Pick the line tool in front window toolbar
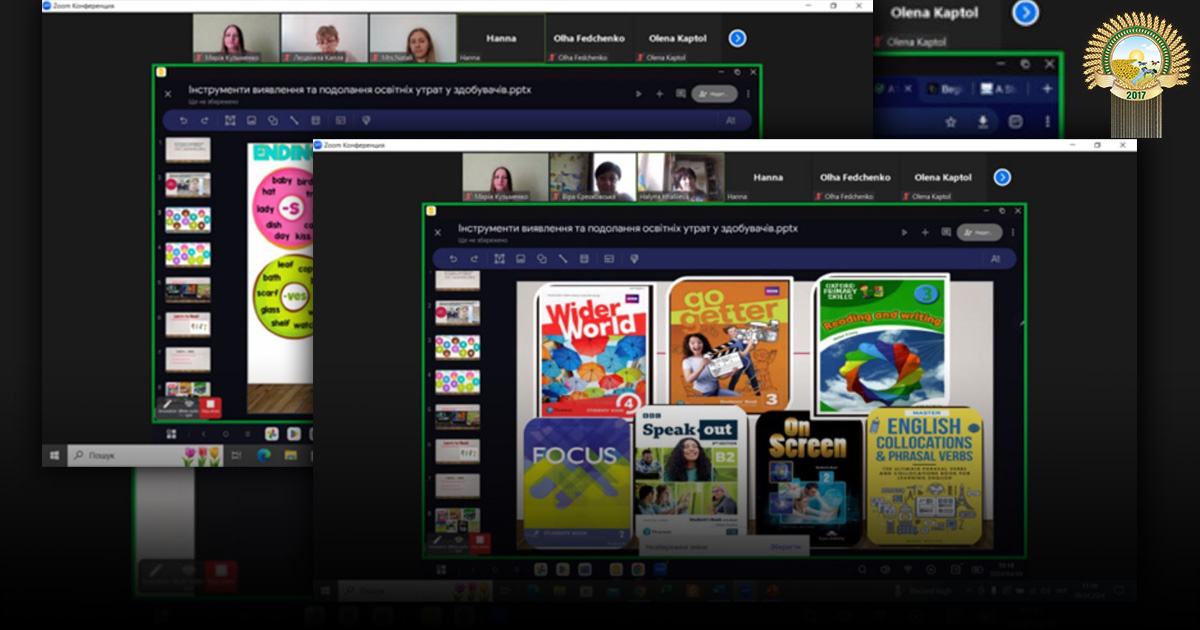Viewport: 1200px width, 630px height. (x=563, y=259)
